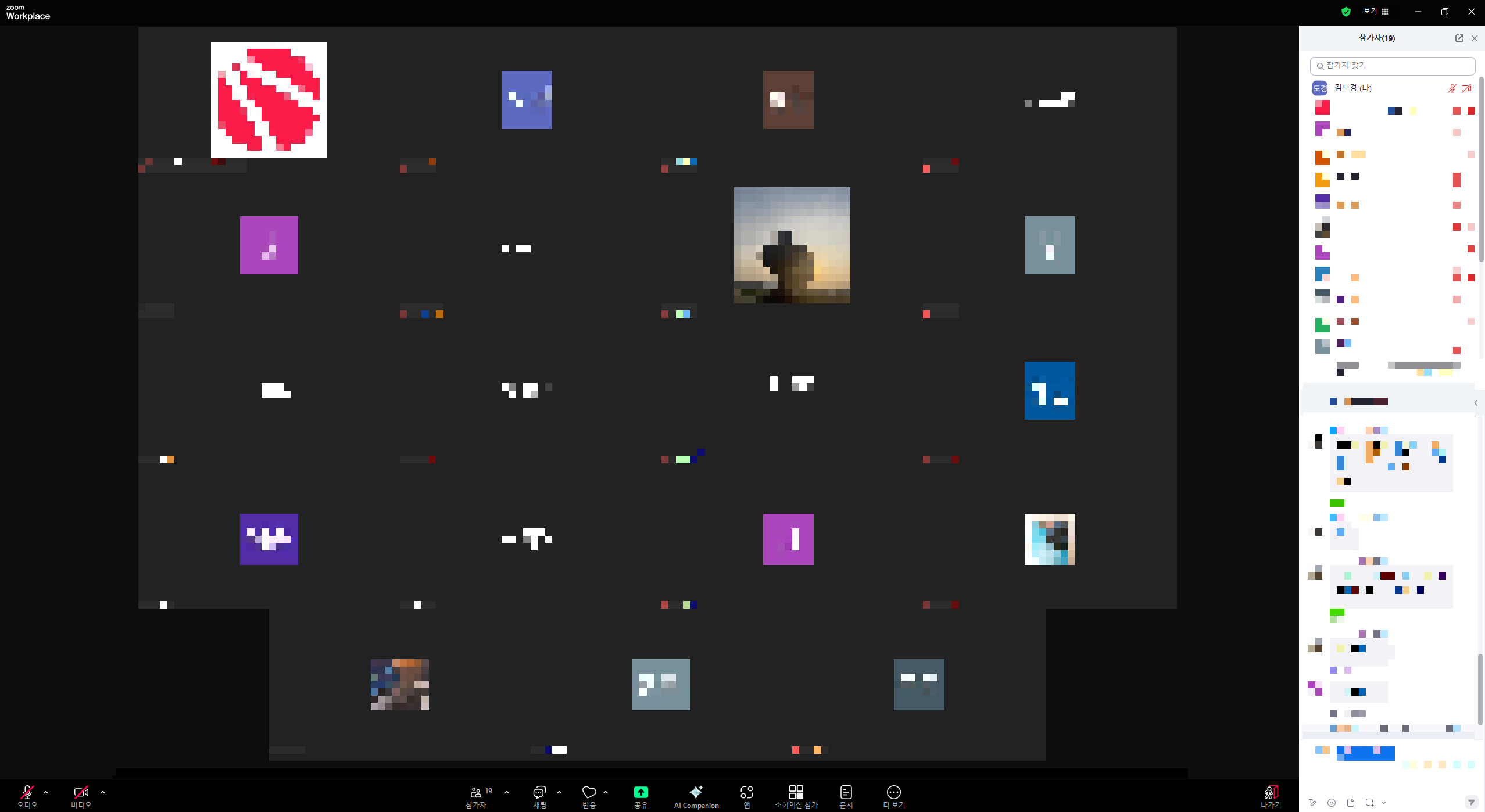Pop out the participants panel

click(x=1459, y=38)
